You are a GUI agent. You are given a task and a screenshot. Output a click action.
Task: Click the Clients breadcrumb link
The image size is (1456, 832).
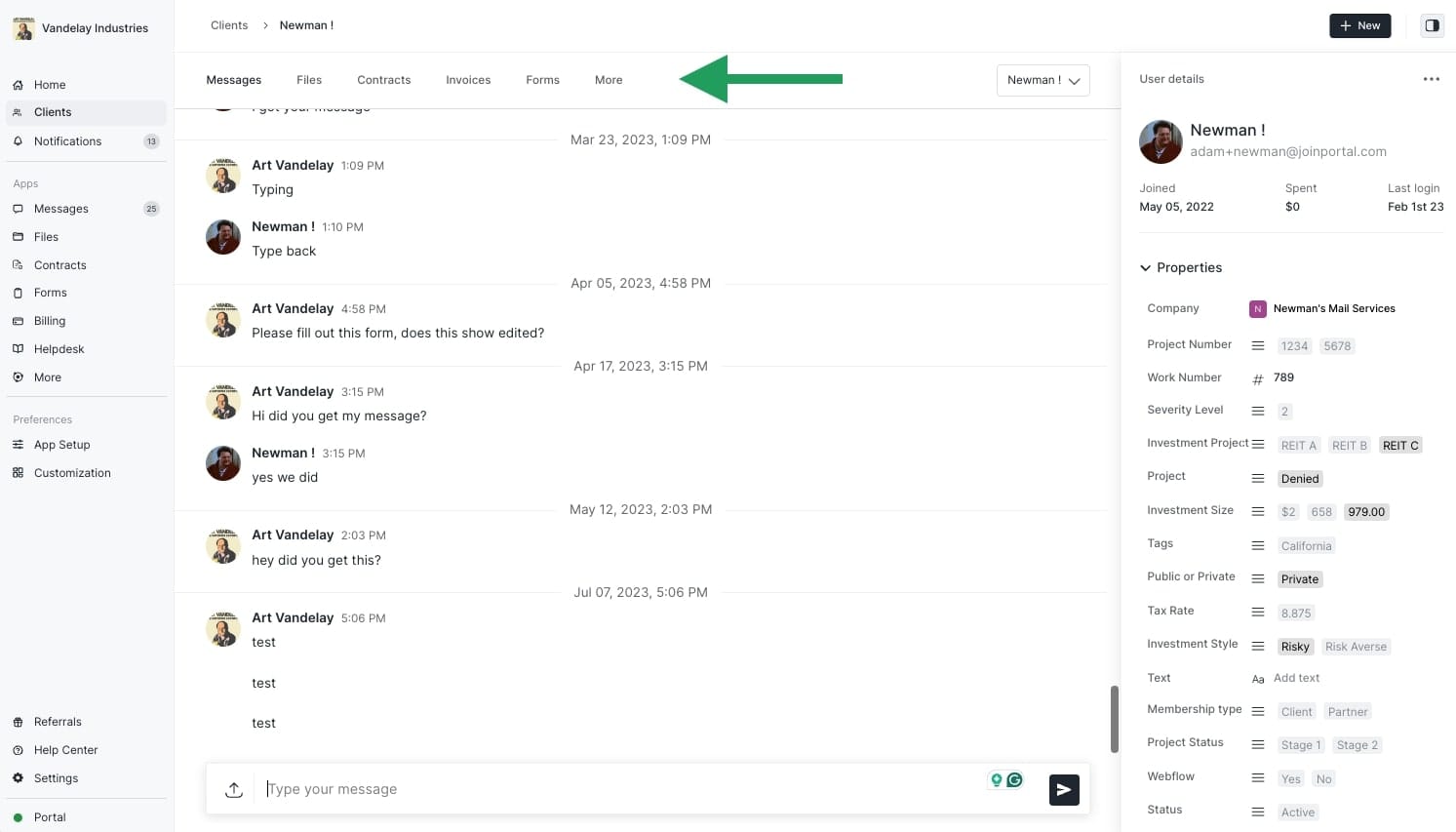[x=229, y=25]
